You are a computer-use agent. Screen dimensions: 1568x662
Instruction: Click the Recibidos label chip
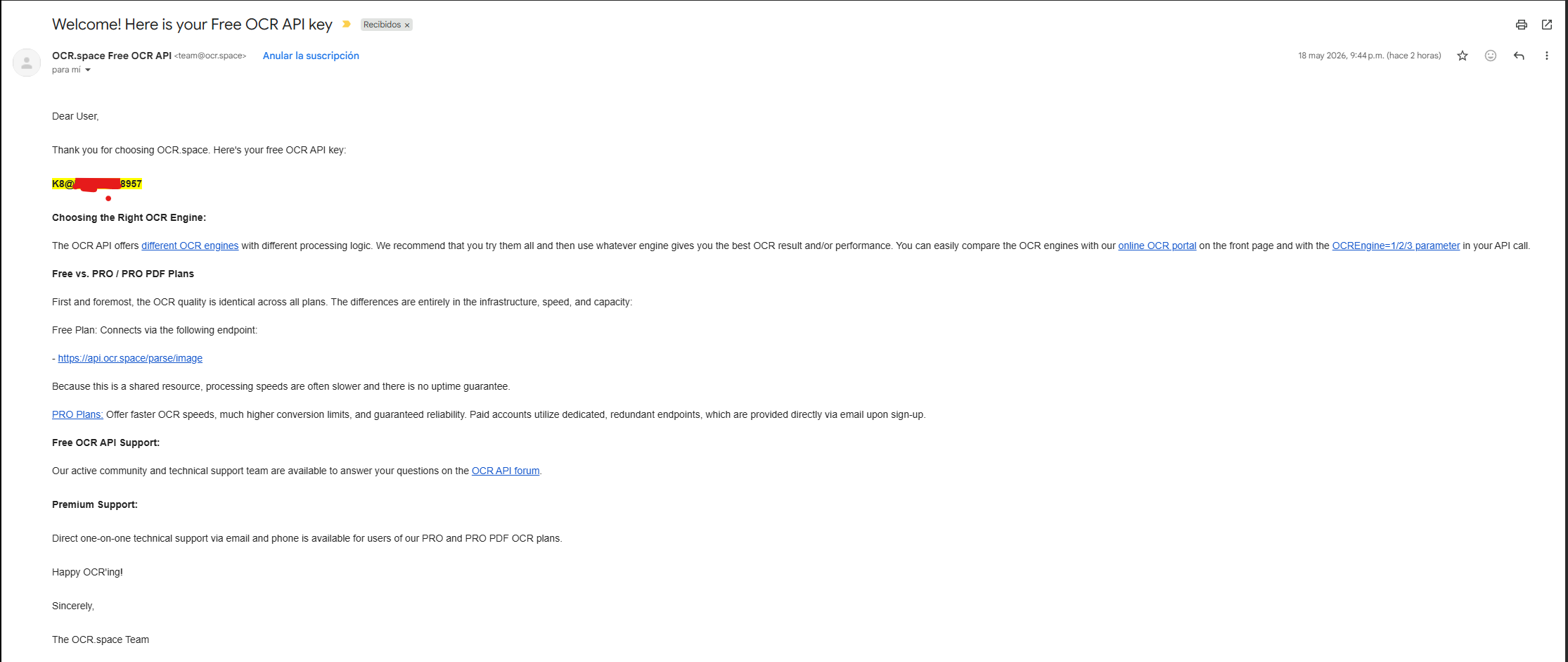point(382,25)
